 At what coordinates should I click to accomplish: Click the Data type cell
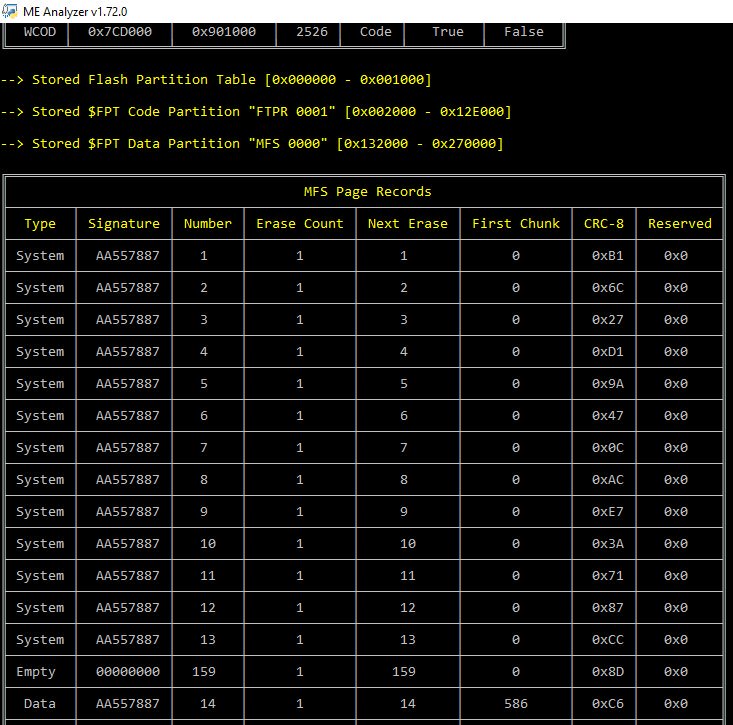point(40,704)
